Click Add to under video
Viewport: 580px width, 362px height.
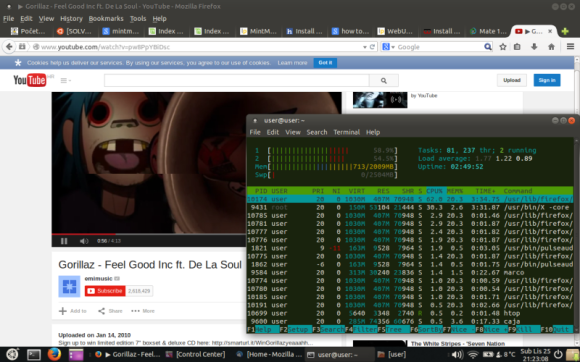coord(73,311)
